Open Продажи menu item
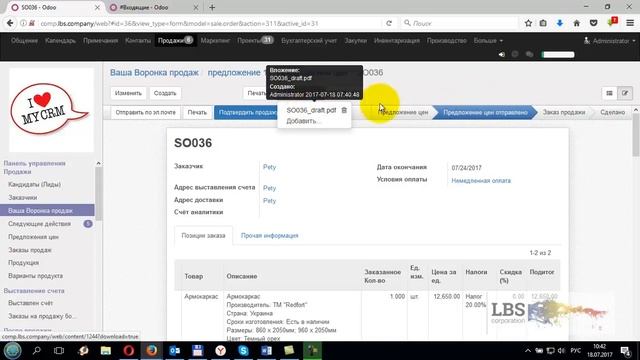The width and height of the screenshot is (640, 360). pos(176,40)
